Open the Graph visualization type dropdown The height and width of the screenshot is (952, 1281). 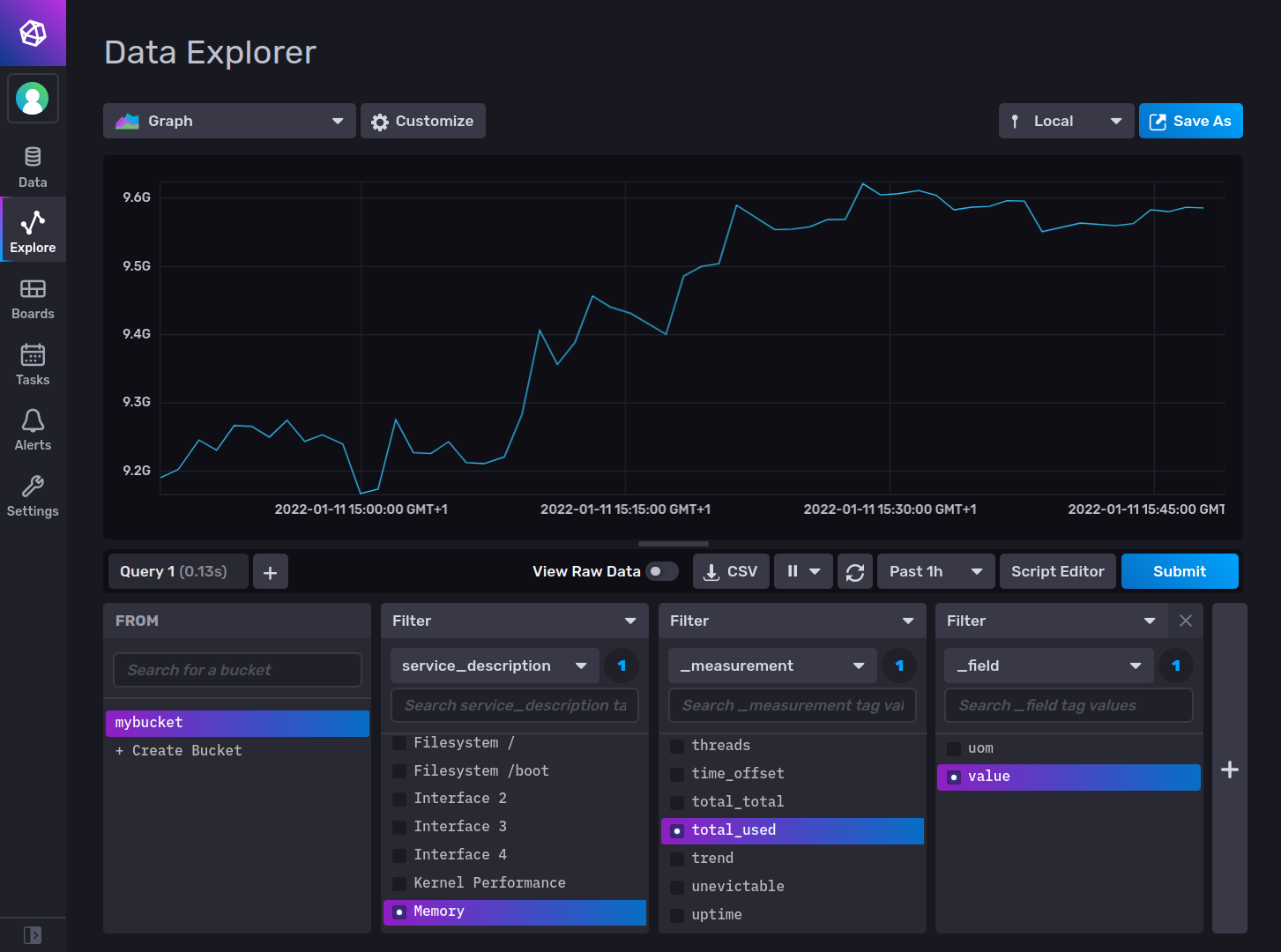coord(228,121)
